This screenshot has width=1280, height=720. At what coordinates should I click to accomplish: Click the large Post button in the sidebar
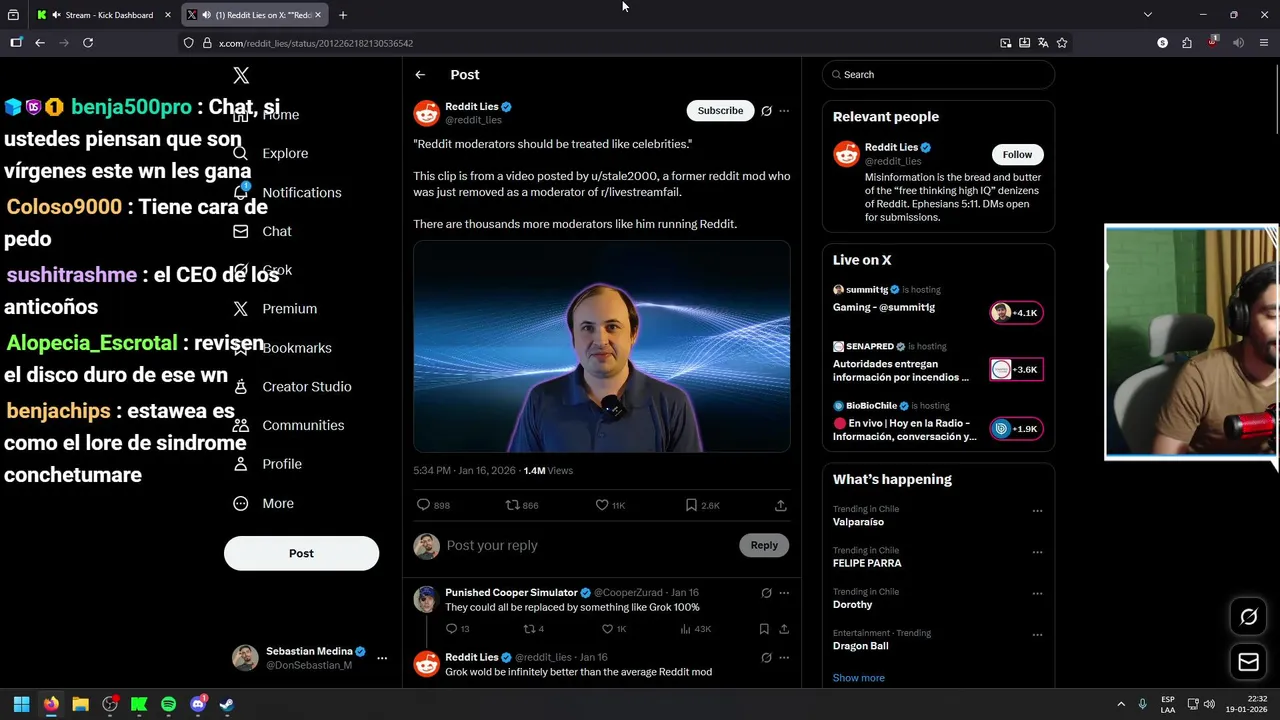click(301, 553)
